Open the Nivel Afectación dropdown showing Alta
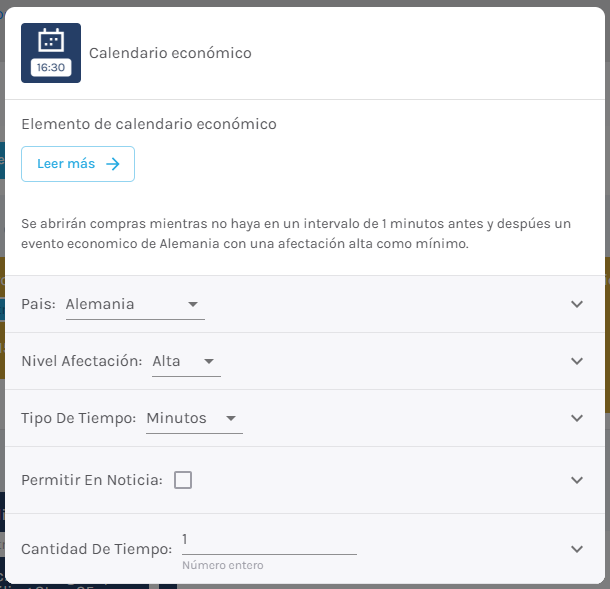Screen dimensions: 610x589 click(x=186, y=361)
